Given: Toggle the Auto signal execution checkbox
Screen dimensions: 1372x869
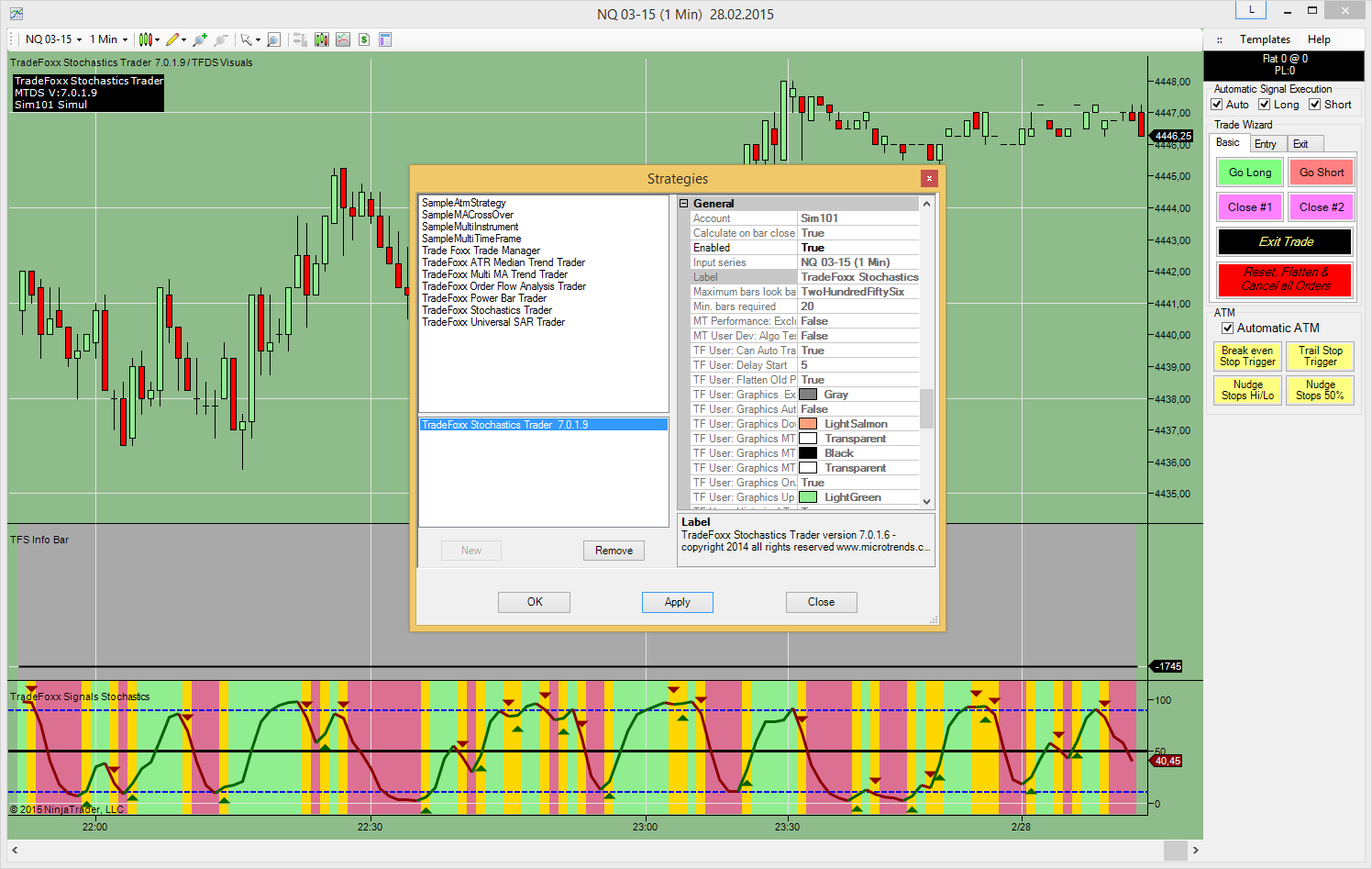Looking at the screenshot, I should (1217, 105).
